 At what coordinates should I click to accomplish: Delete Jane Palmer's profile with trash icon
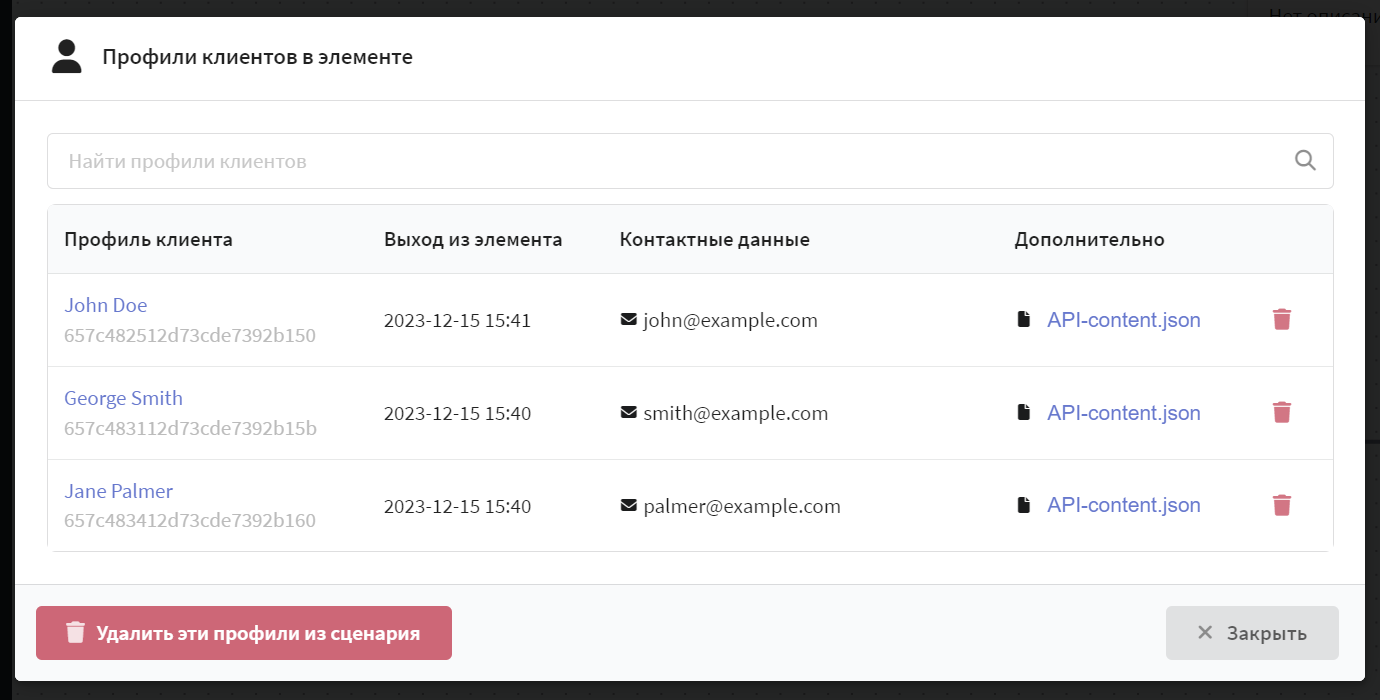tap(1282, 505)
